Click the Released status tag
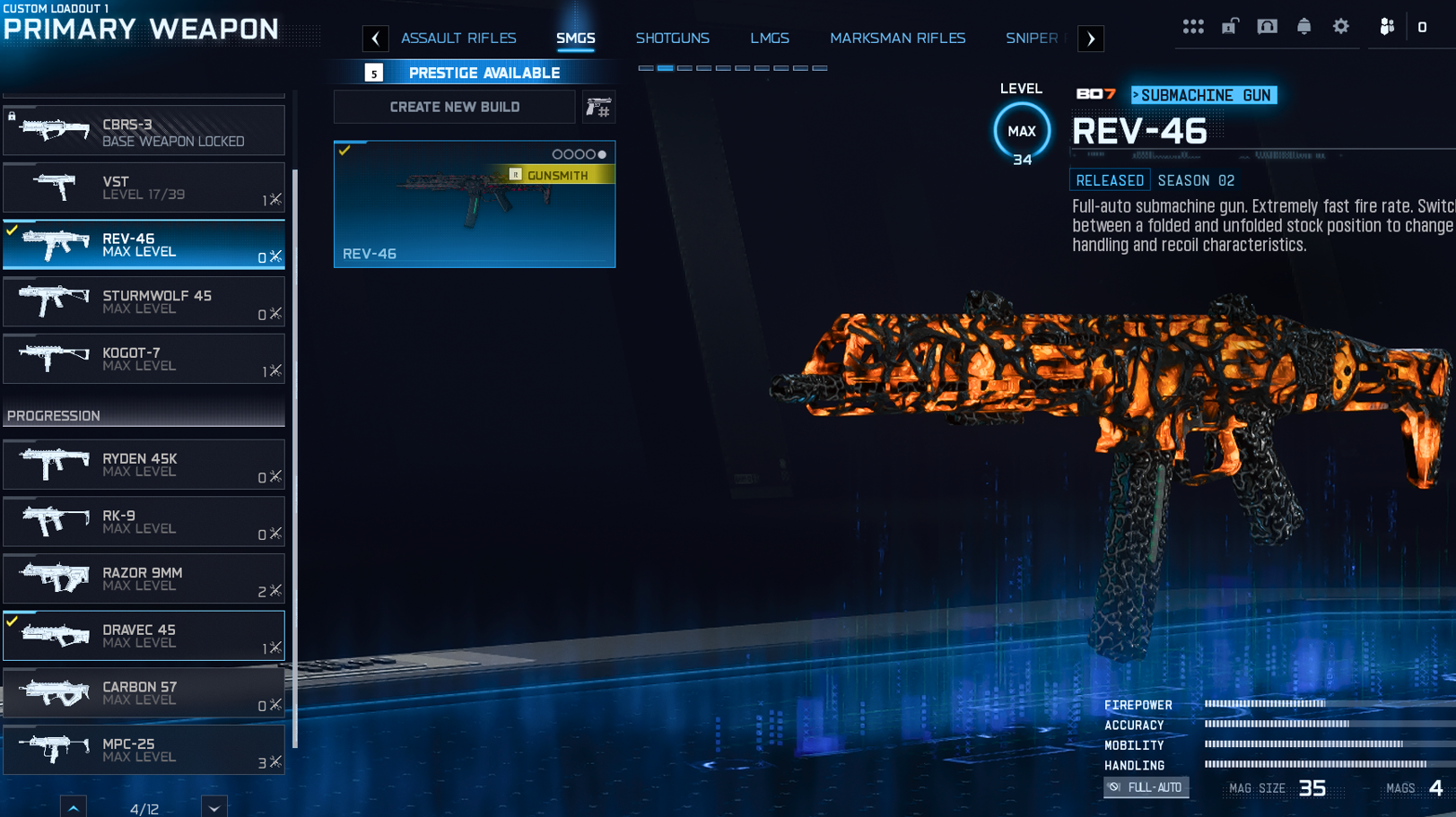 click(x=1110, y=180)
